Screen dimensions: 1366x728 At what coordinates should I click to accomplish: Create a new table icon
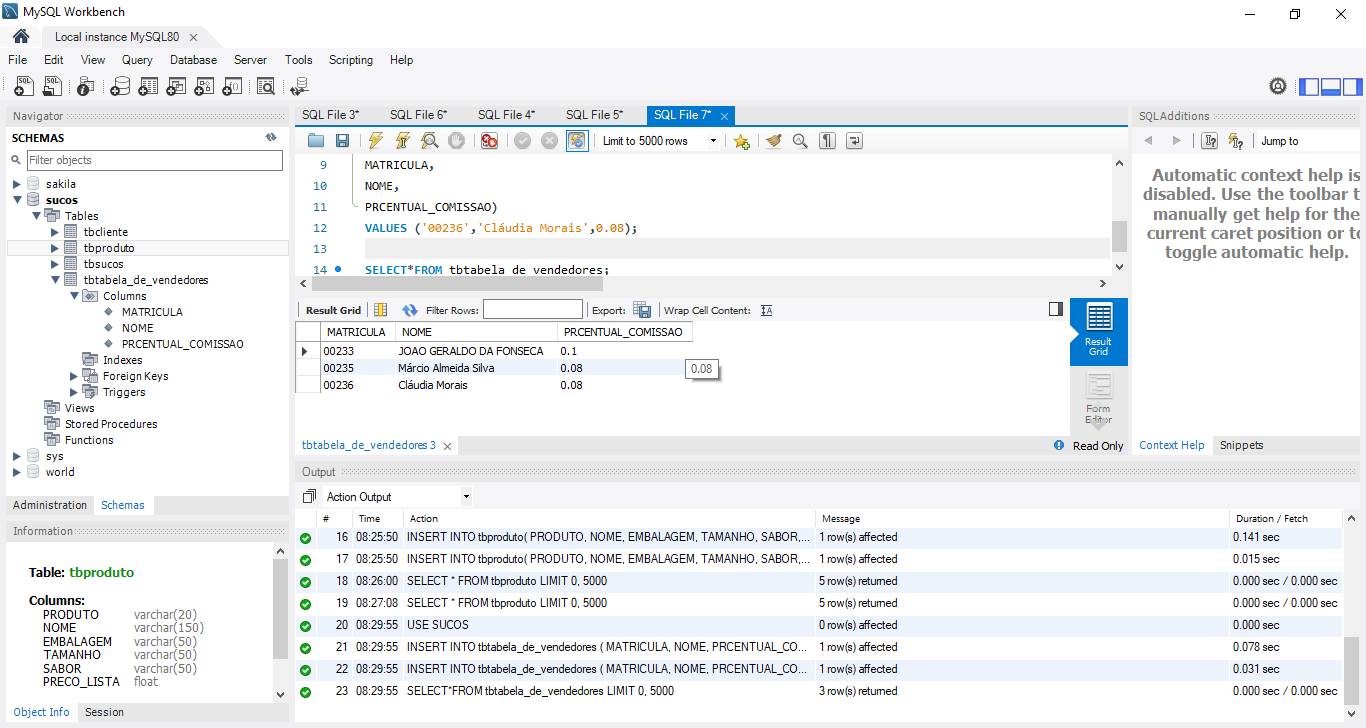tap(148, 87)
